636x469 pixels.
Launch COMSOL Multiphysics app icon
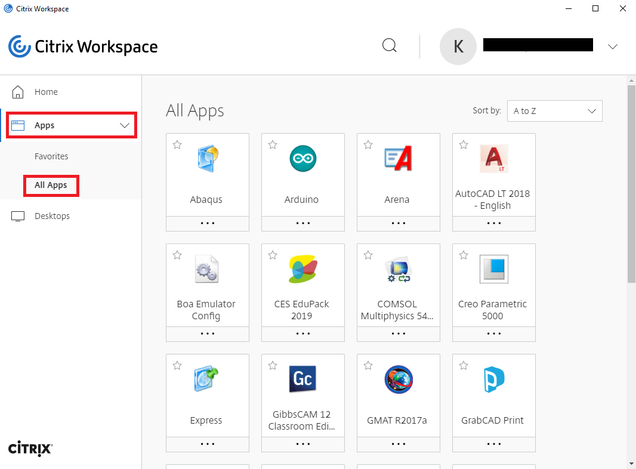coord(397,270)
